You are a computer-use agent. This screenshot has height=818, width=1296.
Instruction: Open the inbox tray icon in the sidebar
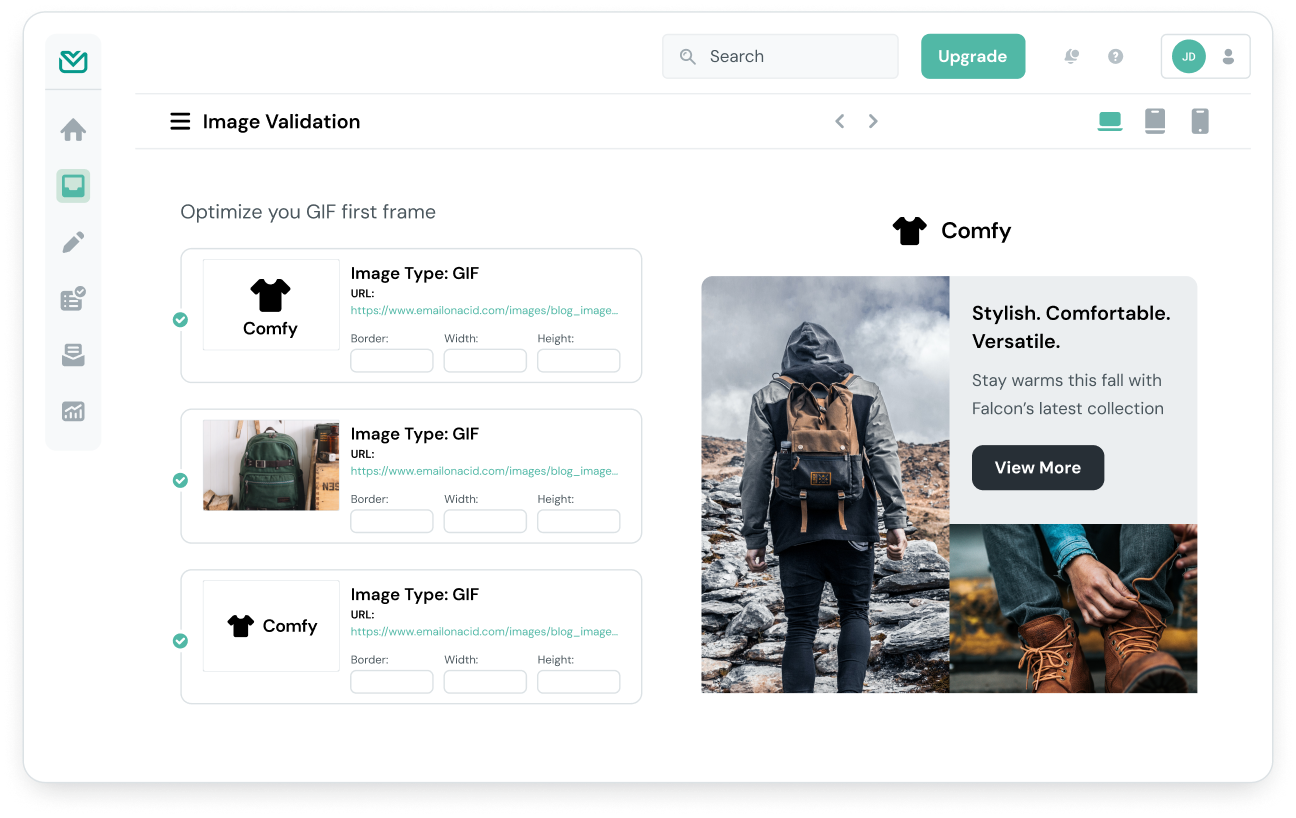[x=73, y=355]
